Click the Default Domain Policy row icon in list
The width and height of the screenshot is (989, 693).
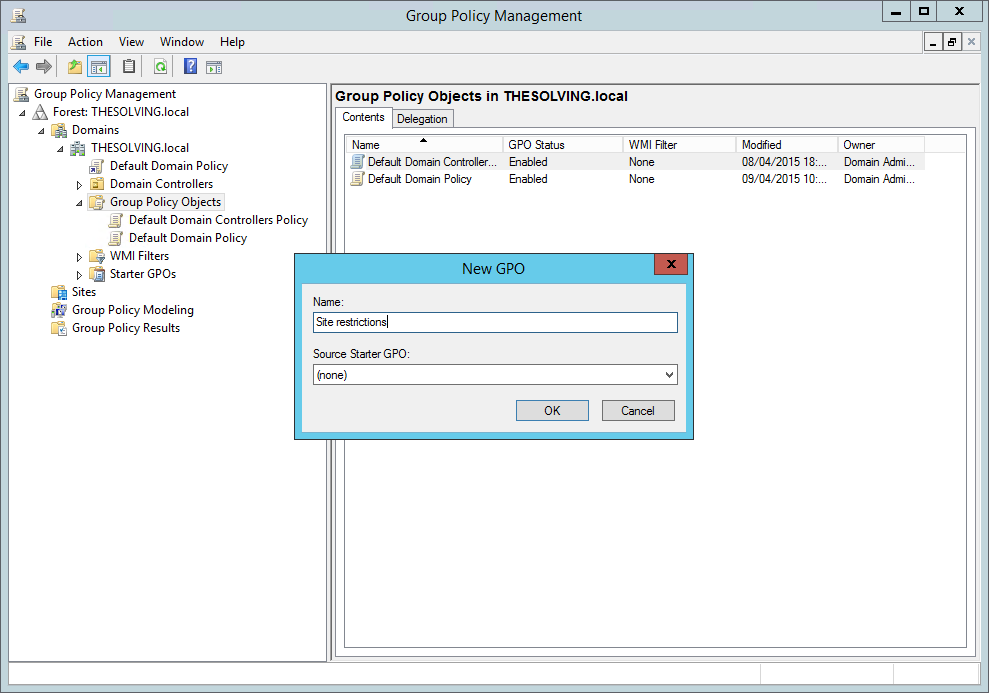[x=358, y=179]
